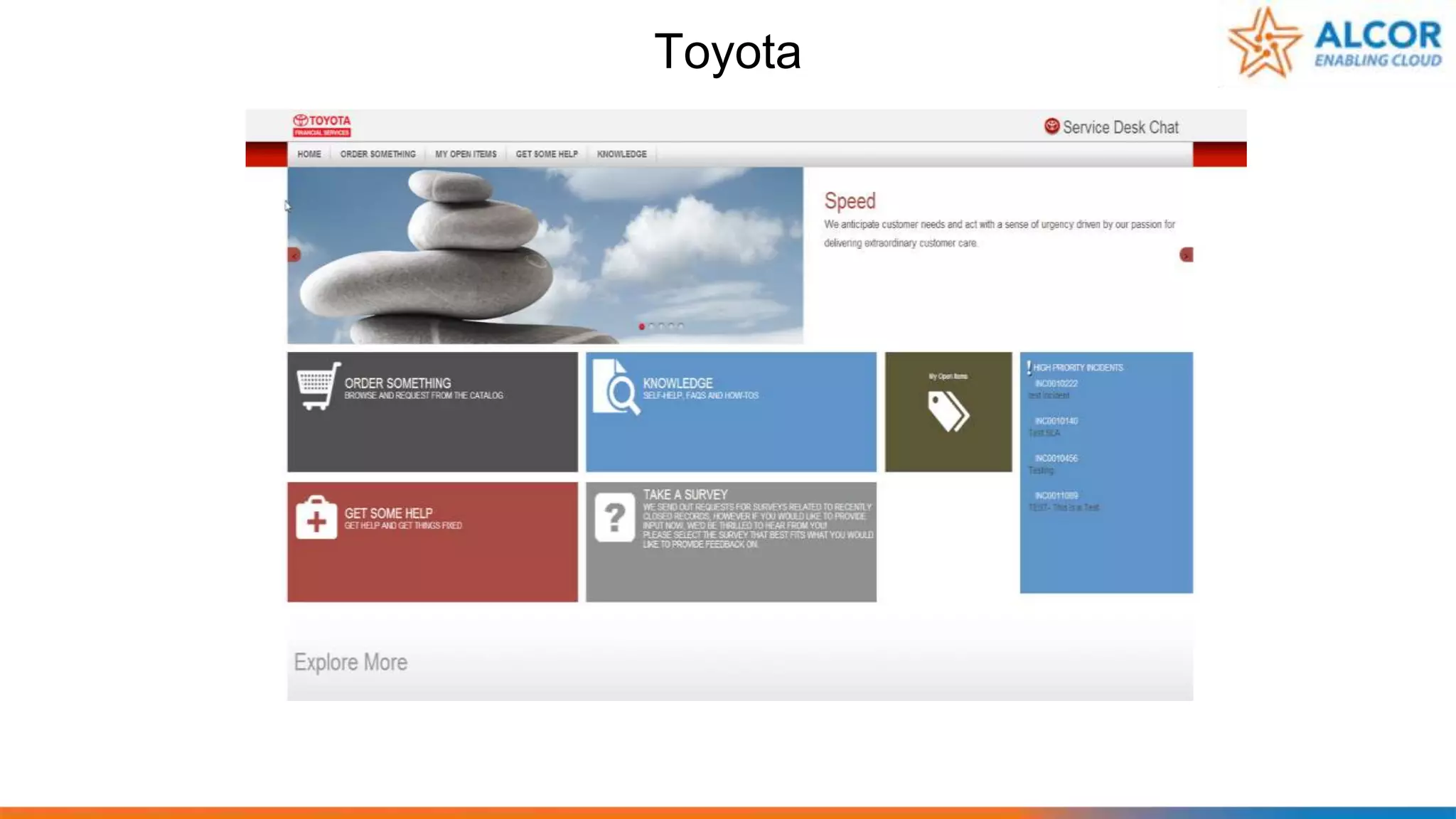Select My Open Items menu item

coord(466,154)
